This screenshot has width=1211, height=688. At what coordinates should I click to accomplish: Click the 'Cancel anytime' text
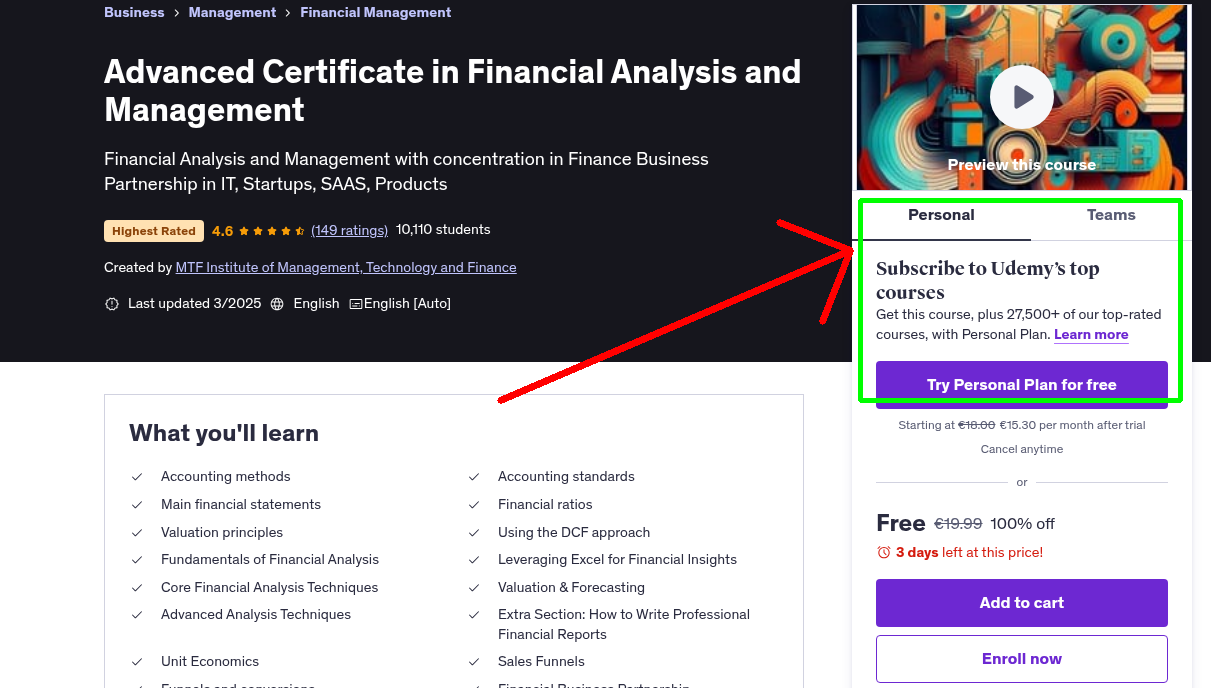coord(1022,450)
